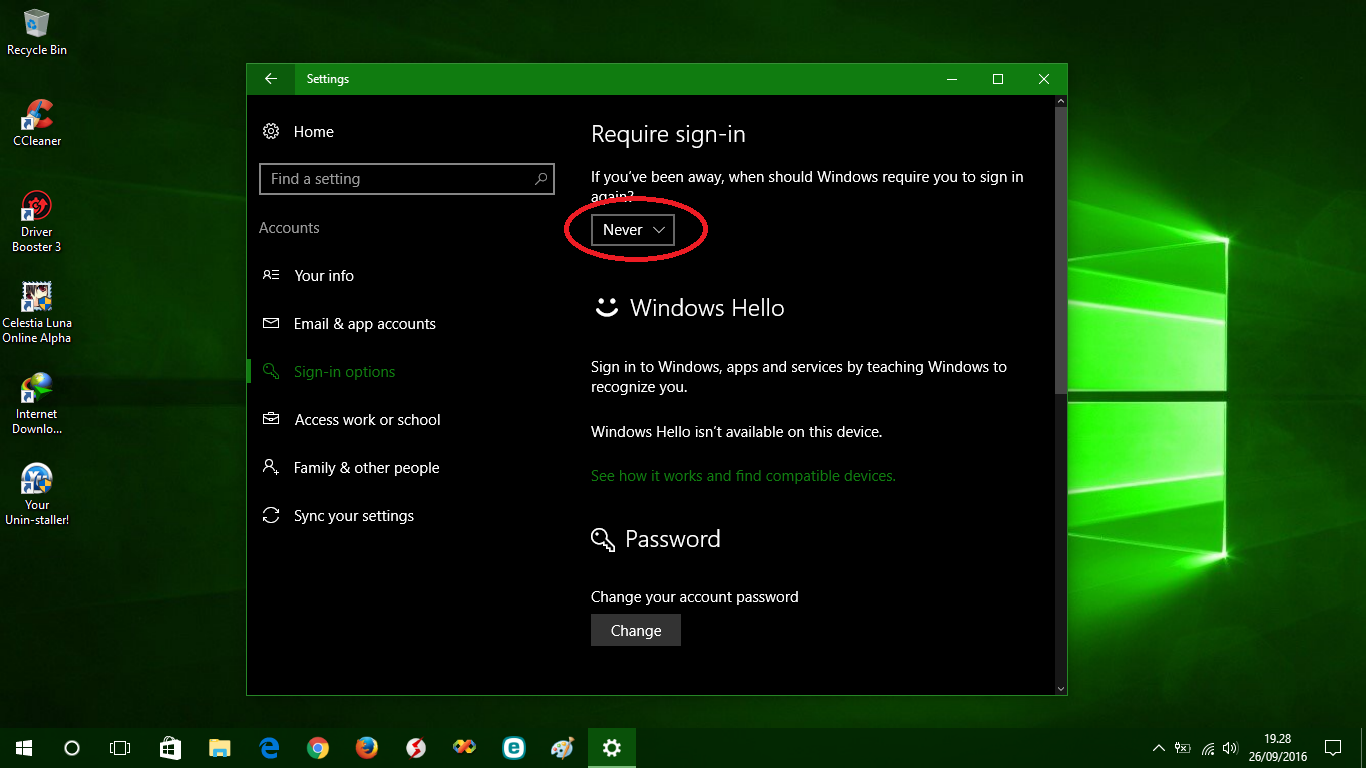Screen dimensions: 1366x768
Task: Click Change to update account password
Action: pos(635,630)
